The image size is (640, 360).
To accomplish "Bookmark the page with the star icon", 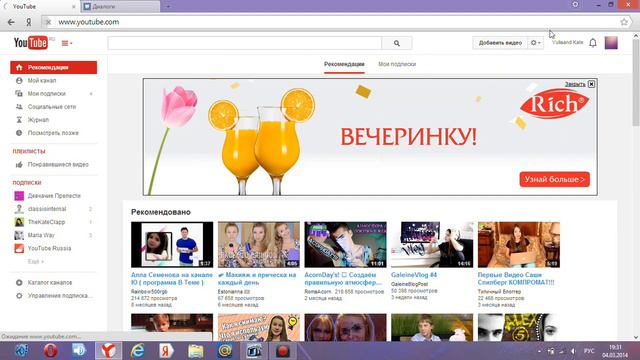I will (x=624, y=22).
